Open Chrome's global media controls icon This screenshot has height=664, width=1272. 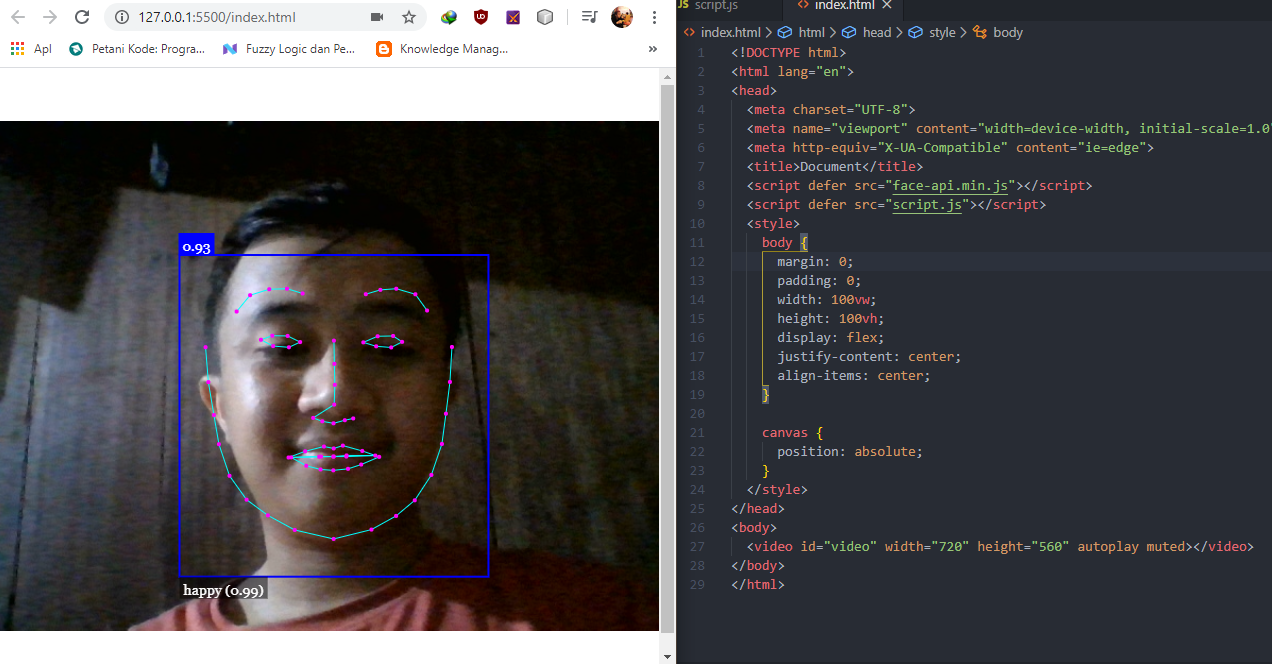point(588,17)
